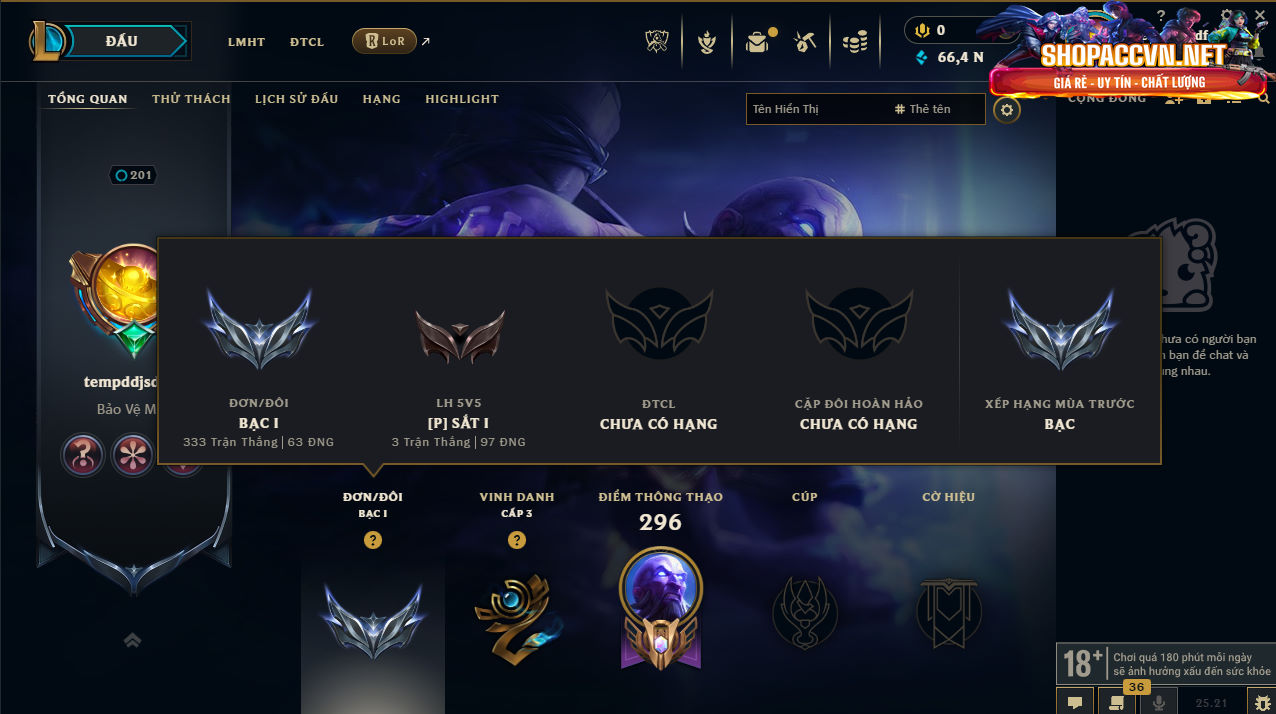This screenshot has height=714, width=1276.
Task: Open the Loot backpack icon
Action: [x=758, y=42]
